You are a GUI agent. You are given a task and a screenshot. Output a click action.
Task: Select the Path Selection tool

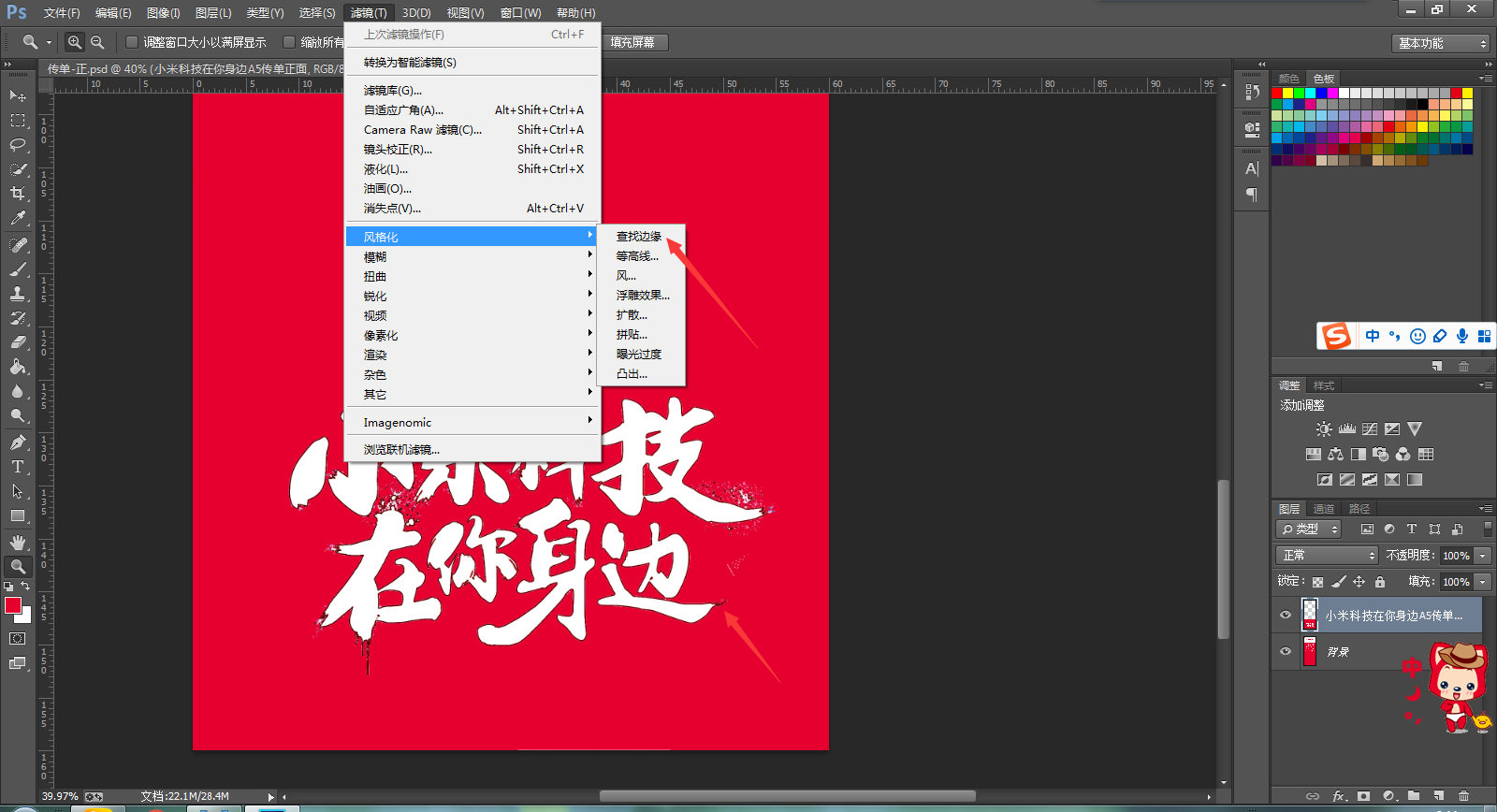point(17,491)
